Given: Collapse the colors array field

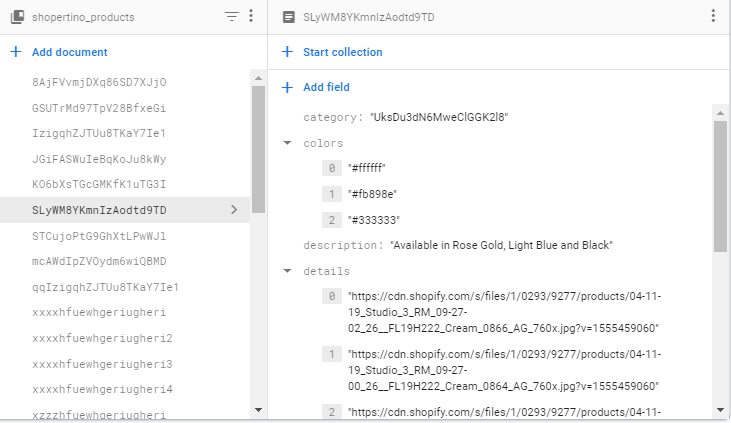Looking at the screenshot, I should (288, 144).
